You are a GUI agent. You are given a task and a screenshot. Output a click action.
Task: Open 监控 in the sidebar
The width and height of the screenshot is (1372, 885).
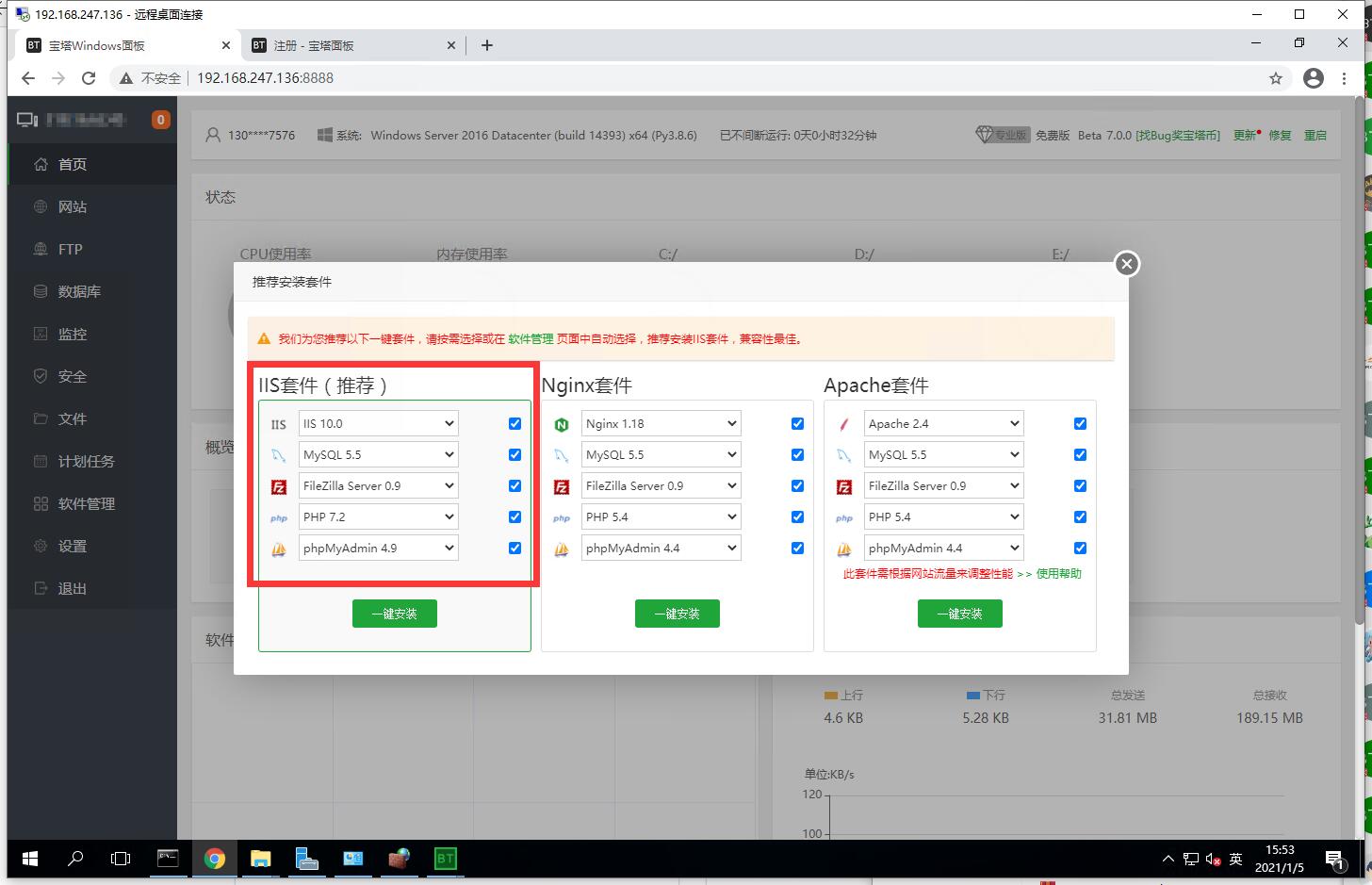click(92, 334)
